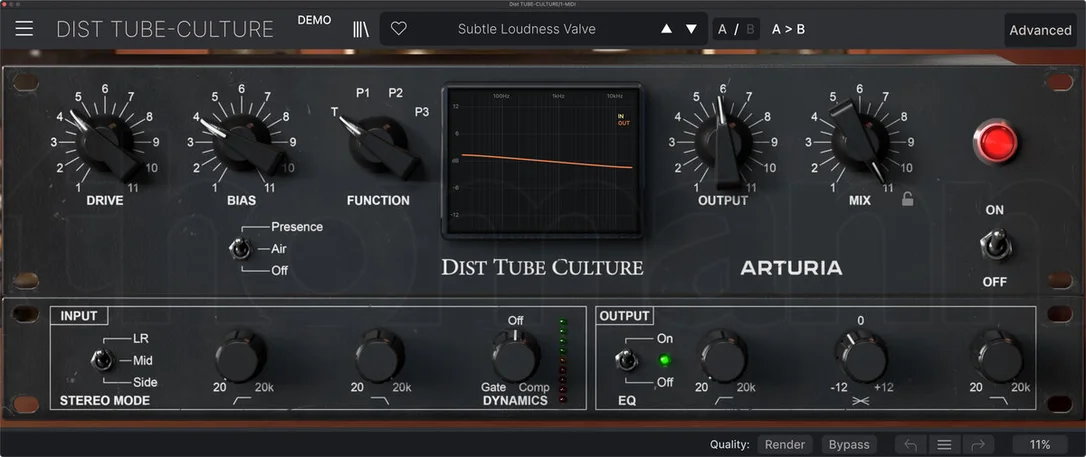Select the next preset with down arrow

[691, 29]
